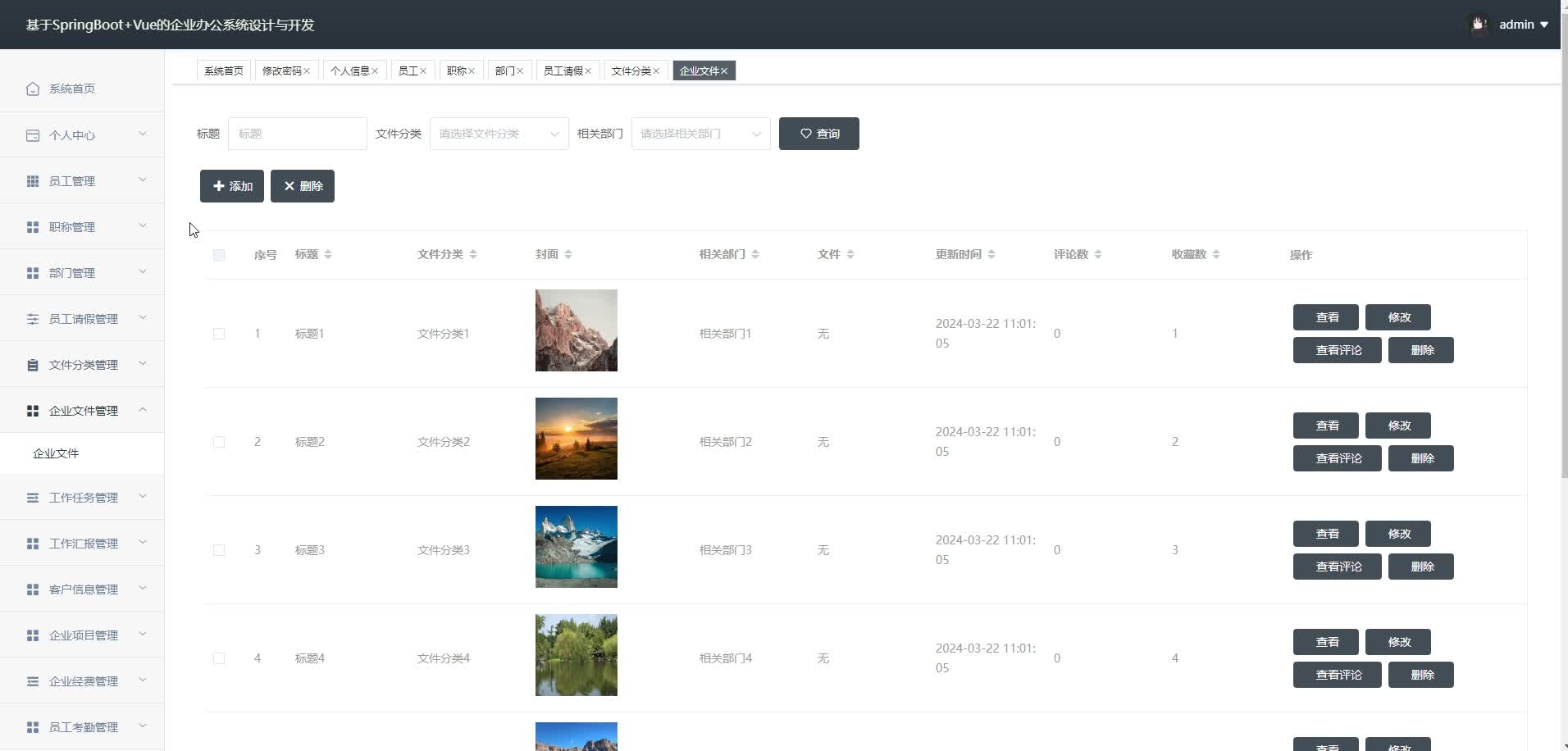Check the checkbox for row 标题2
Viewport: 1568px width, 751px height.
click(x=219, y=442)
